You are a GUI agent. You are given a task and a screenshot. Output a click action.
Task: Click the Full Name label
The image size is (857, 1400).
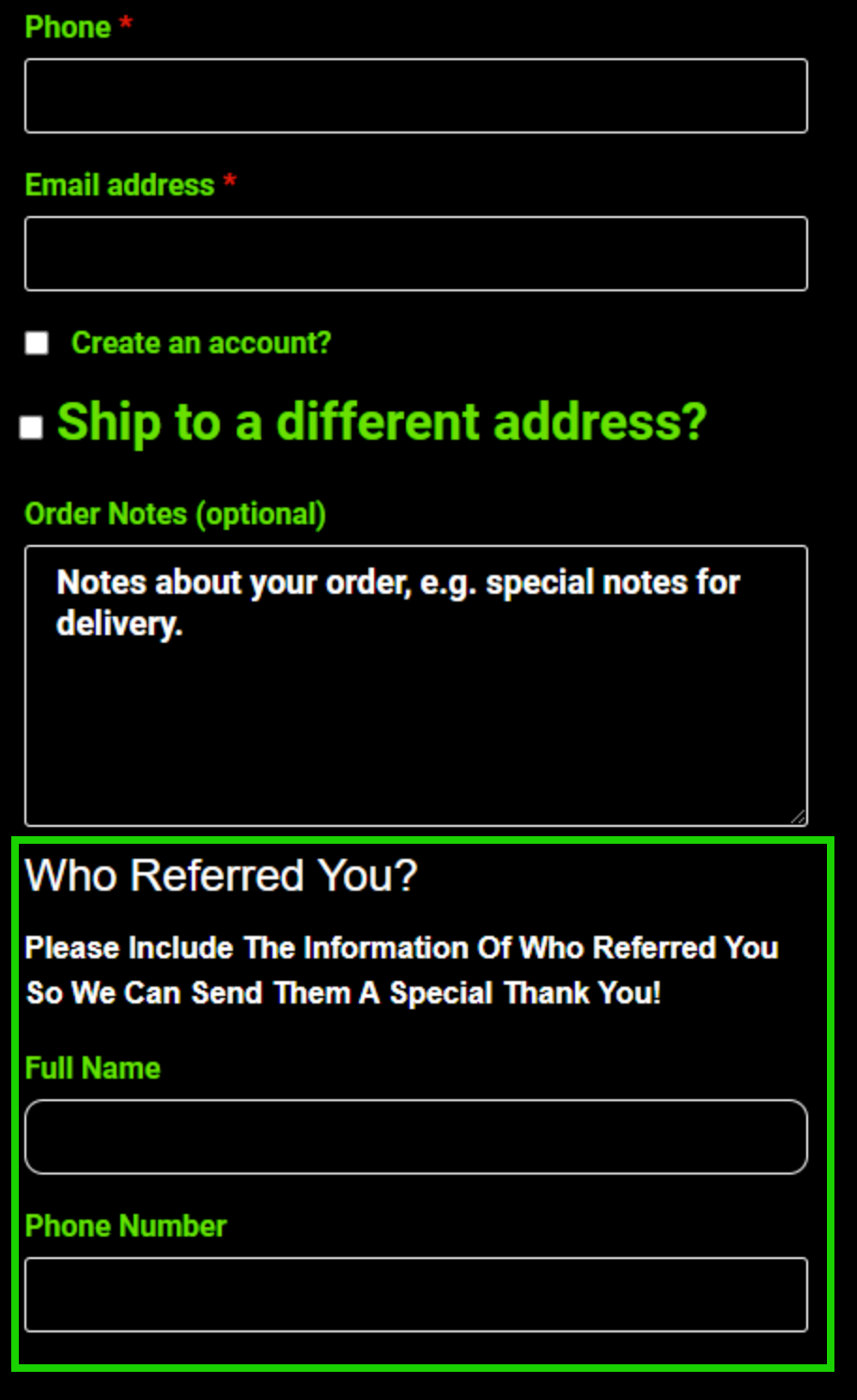[92, 1068]
